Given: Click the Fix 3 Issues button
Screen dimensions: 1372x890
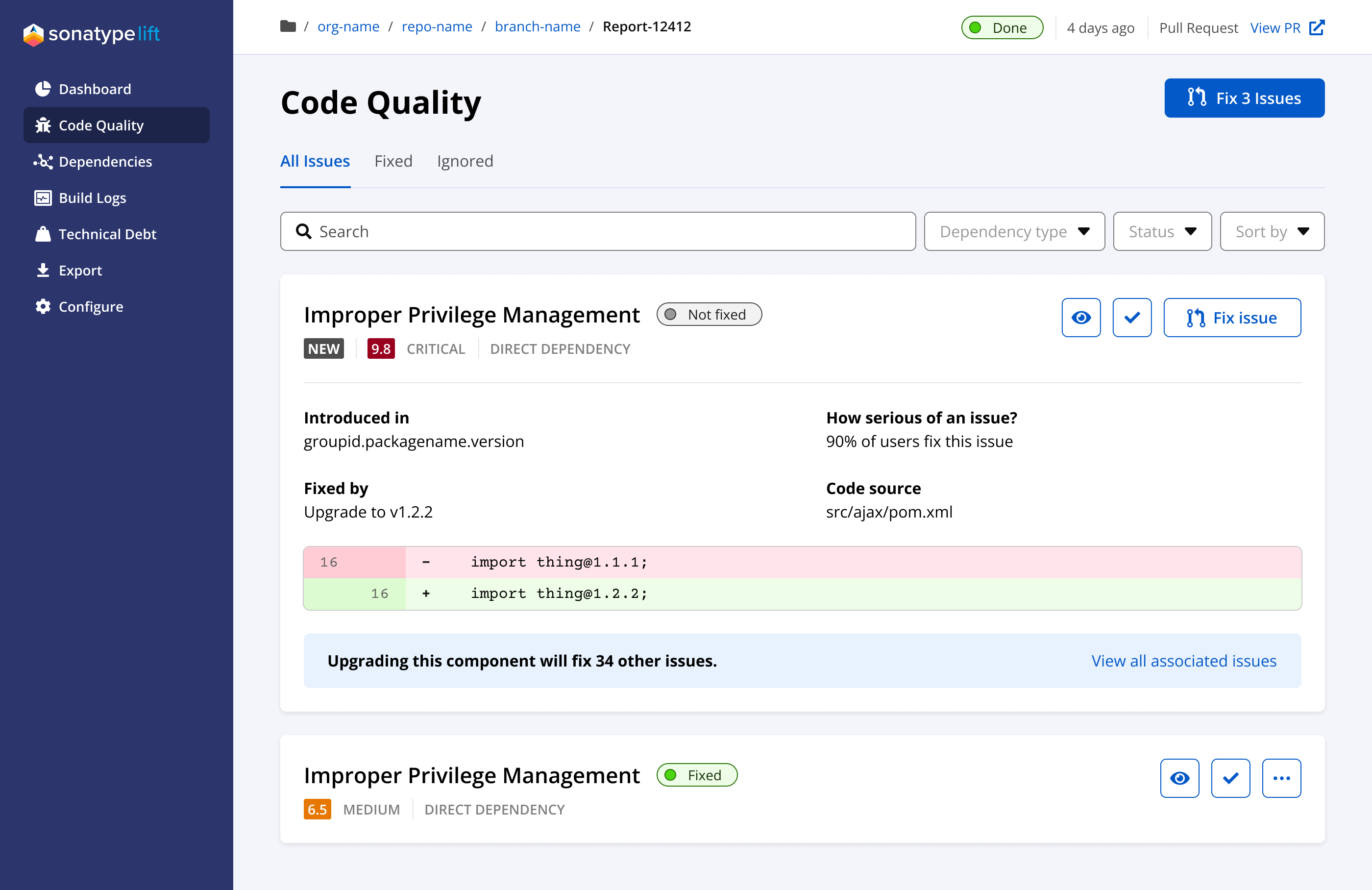Looking at the screenshot, I should coord(1244,98).
